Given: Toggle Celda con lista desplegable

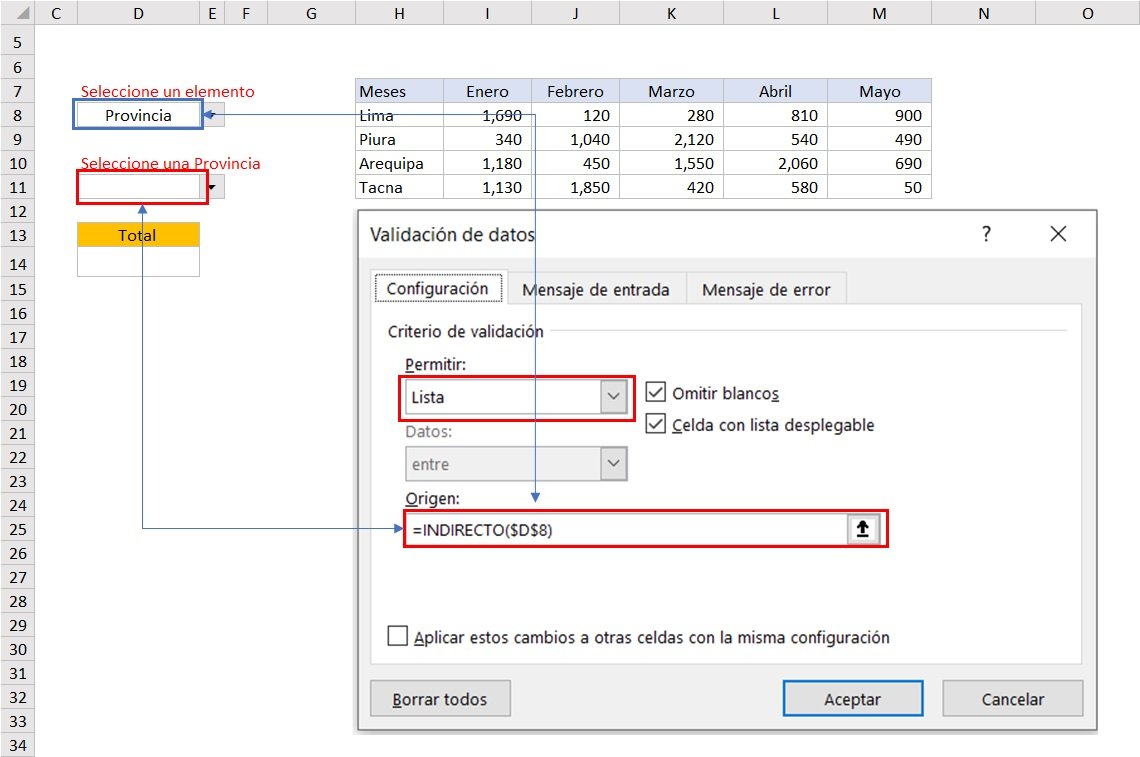Looking at the screenshot, I should point(655,424).
